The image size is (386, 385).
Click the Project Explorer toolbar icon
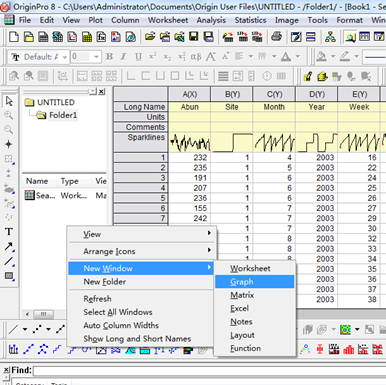coord(350,37)
